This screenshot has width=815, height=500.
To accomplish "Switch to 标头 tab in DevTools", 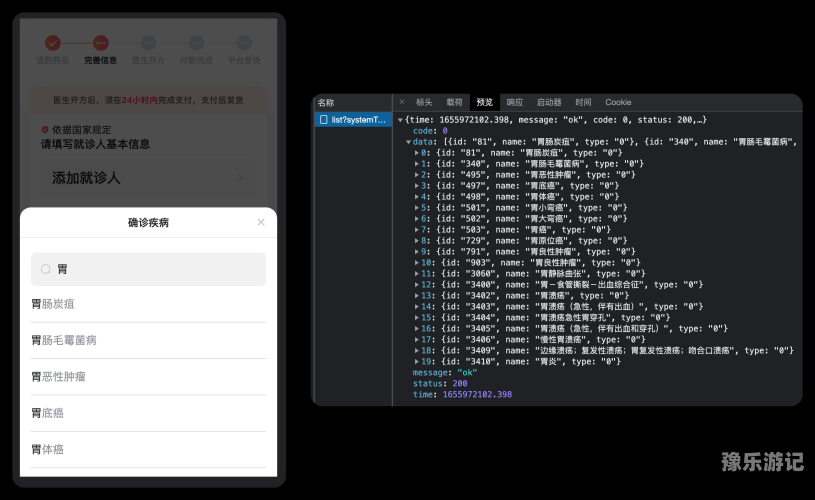I will click(424, 102).
